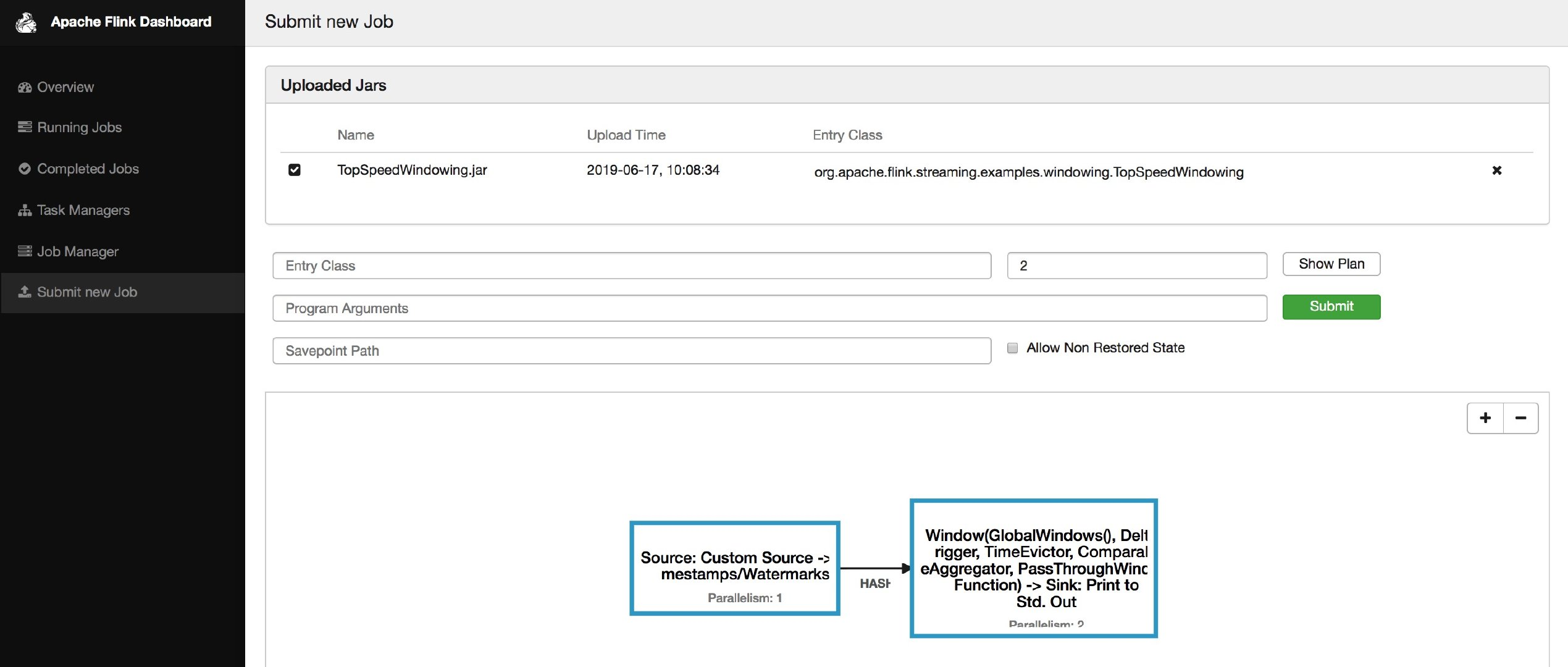Click the Job Manager server icon
This screenshot has width=1568, height=667.
pyautogui.click(x=25, y=251)
